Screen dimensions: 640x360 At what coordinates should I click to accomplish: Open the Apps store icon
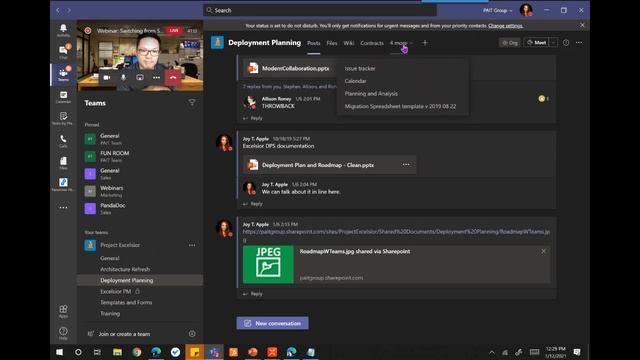point(63,311)
